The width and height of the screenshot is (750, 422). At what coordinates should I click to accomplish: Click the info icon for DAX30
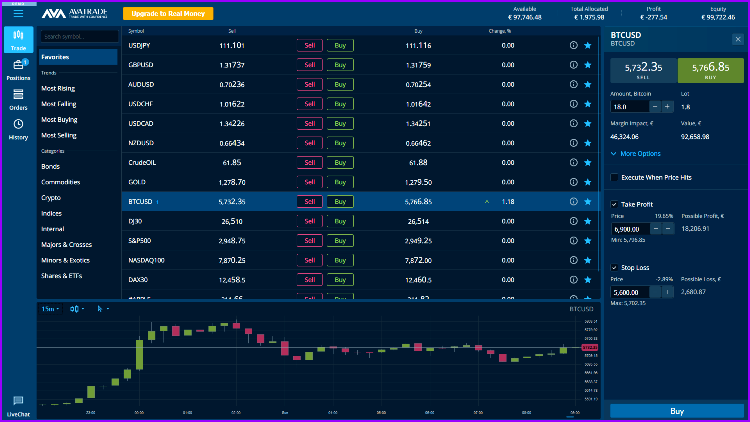tap(574, 279)
